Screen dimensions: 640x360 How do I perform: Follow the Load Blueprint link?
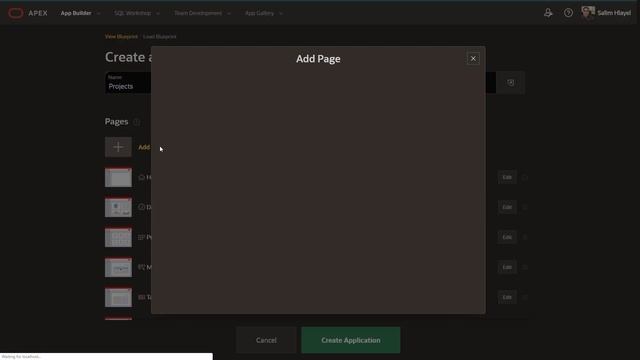pos(160,36)
